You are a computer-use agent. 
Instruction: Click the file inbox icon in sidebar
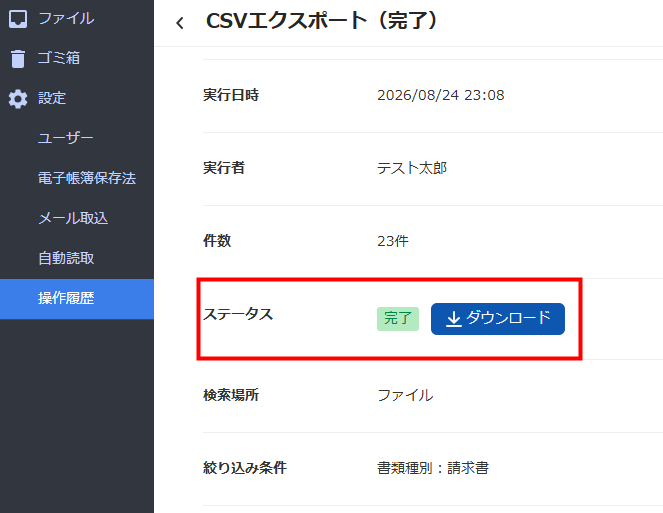(x=18, y=19)
